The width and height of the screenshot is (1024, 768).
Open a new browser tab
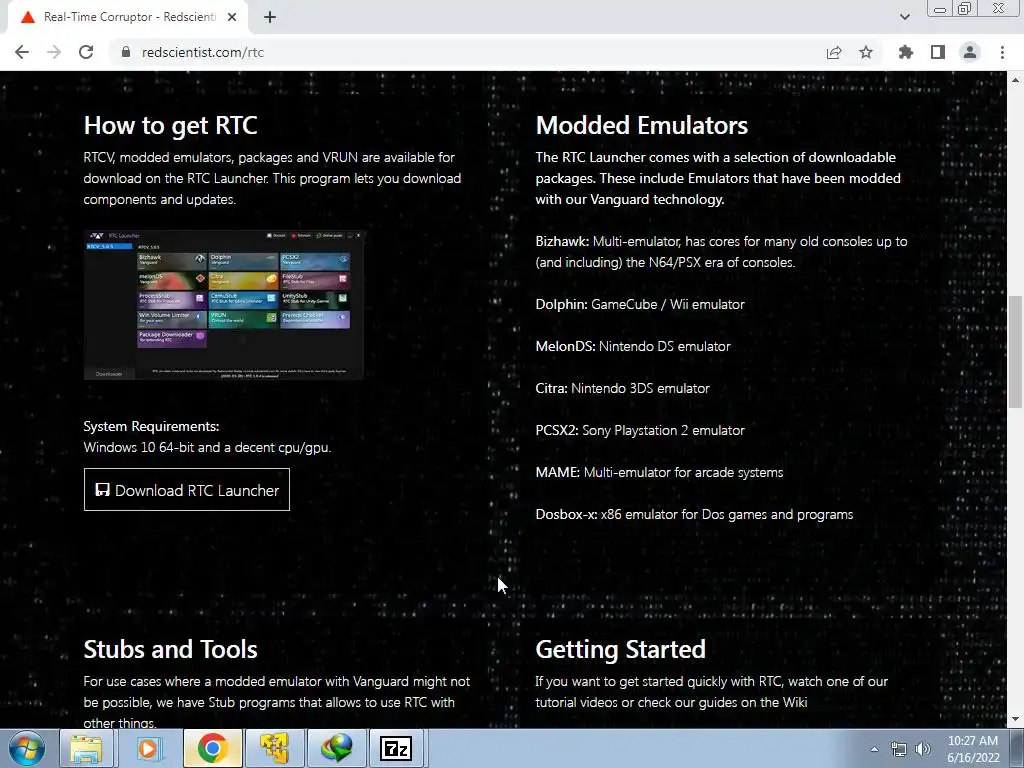click(x=270, y=18)
